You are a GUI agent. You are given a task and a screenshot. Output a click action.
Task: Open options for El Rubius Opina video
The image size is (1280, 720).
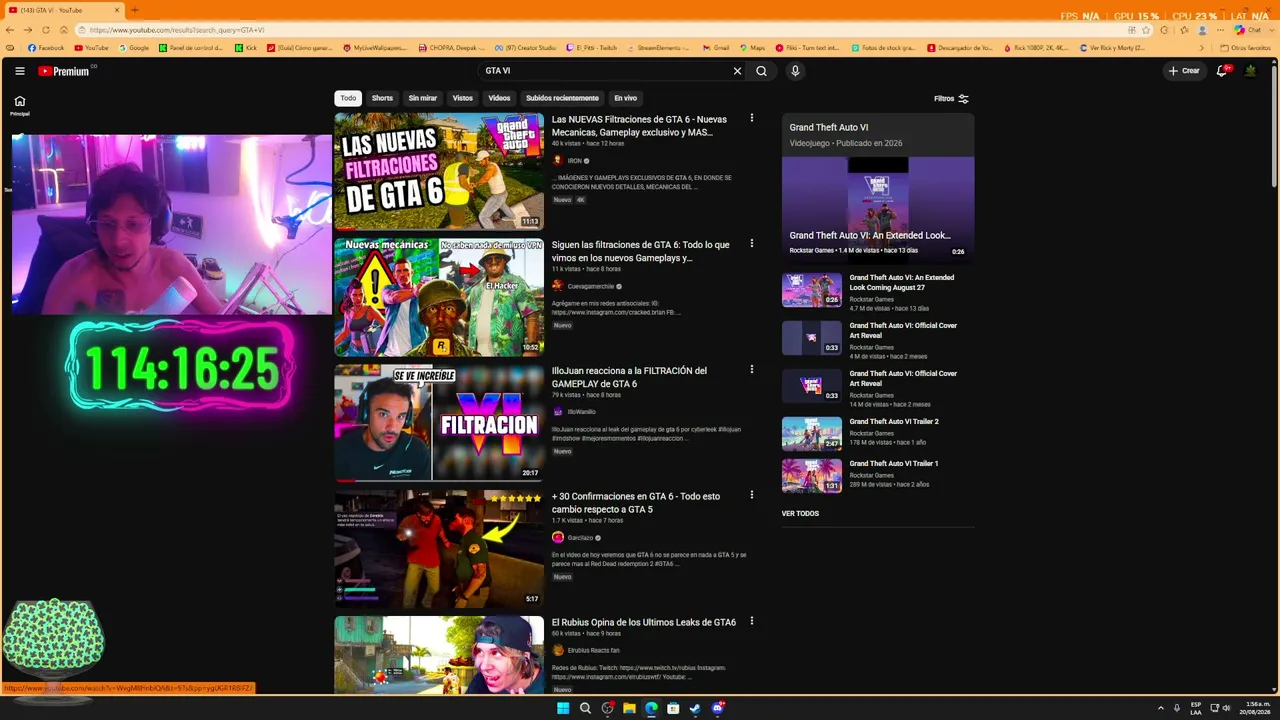point(752,621)
